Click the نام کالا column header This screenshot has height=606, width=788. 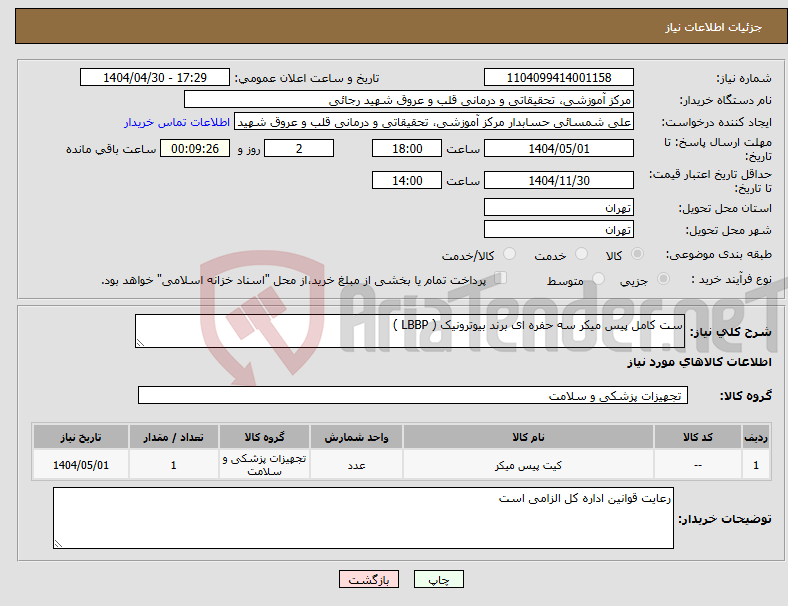(x=528, y=437)
